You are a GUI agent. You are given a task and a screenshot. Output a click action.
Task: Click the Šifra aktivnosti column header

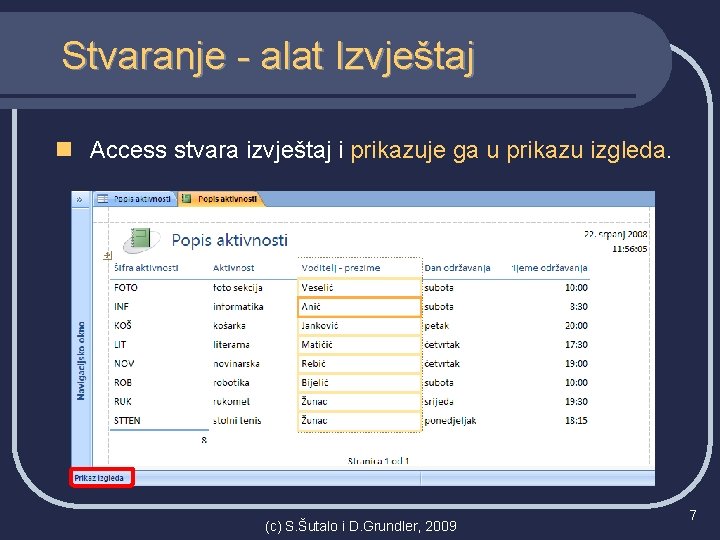(146, 268)
